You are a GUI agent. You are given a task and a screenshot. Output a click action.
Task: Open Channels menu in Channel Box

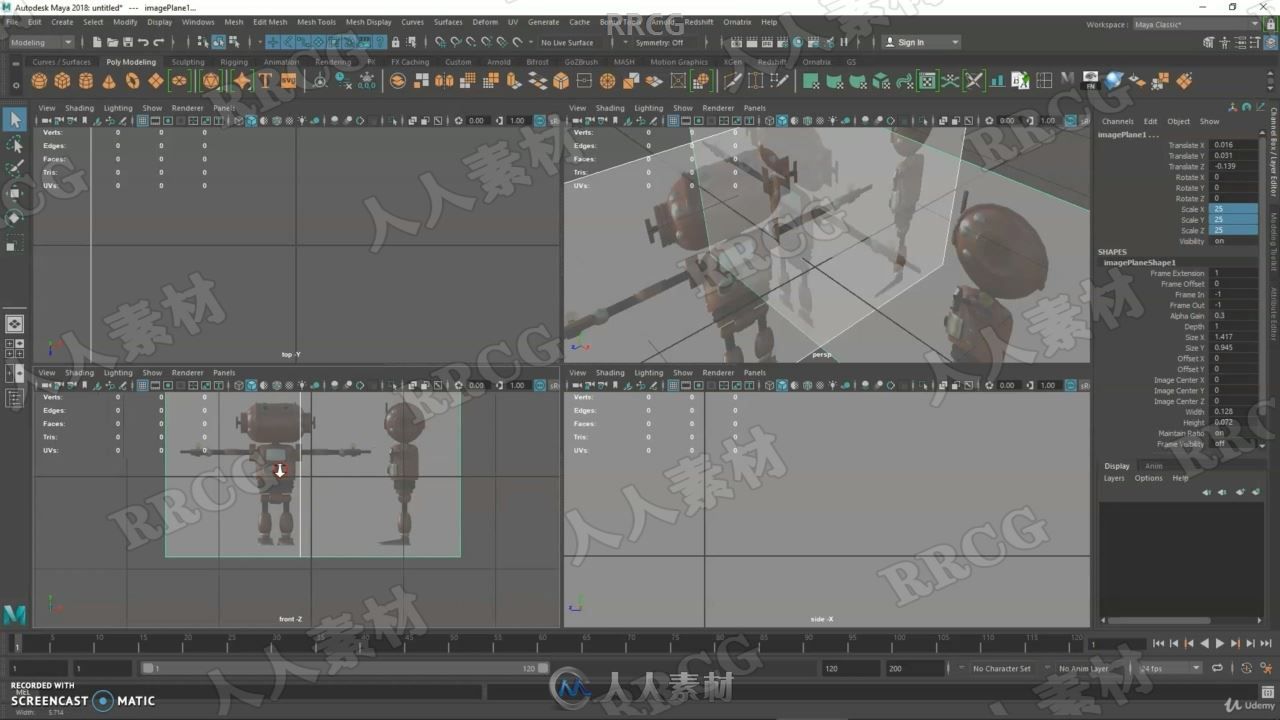click(1118, 121)
